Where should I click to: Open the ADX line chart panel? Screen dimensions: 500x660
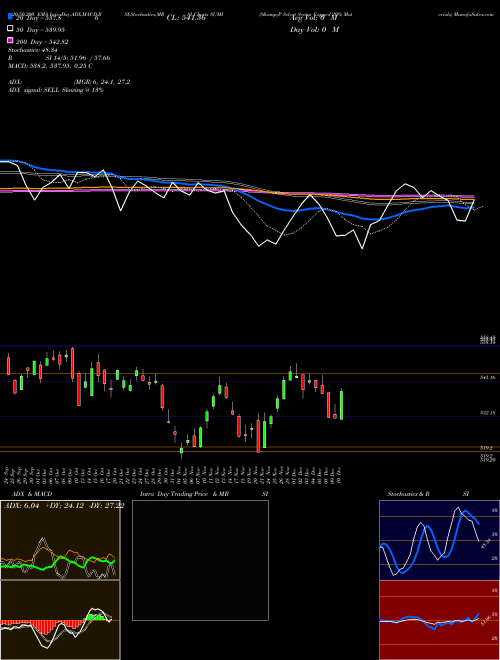[60, 540]
